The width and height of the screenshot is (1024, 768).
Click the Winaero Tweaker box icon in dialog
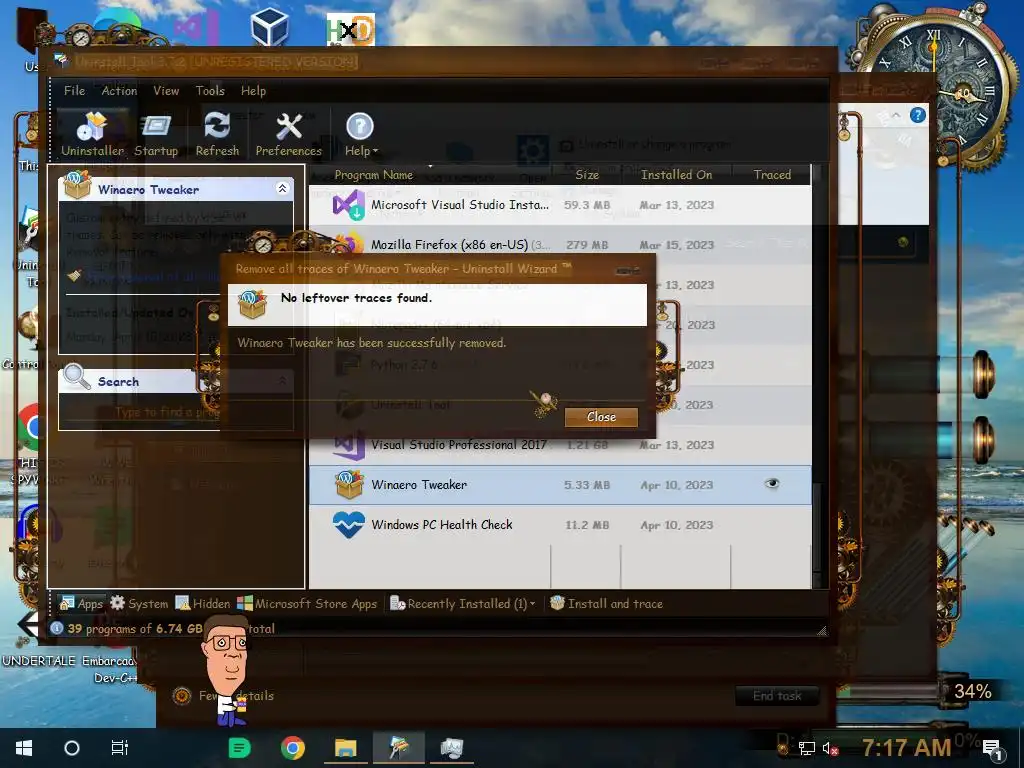pyautogui.click(x=253, y=304)
